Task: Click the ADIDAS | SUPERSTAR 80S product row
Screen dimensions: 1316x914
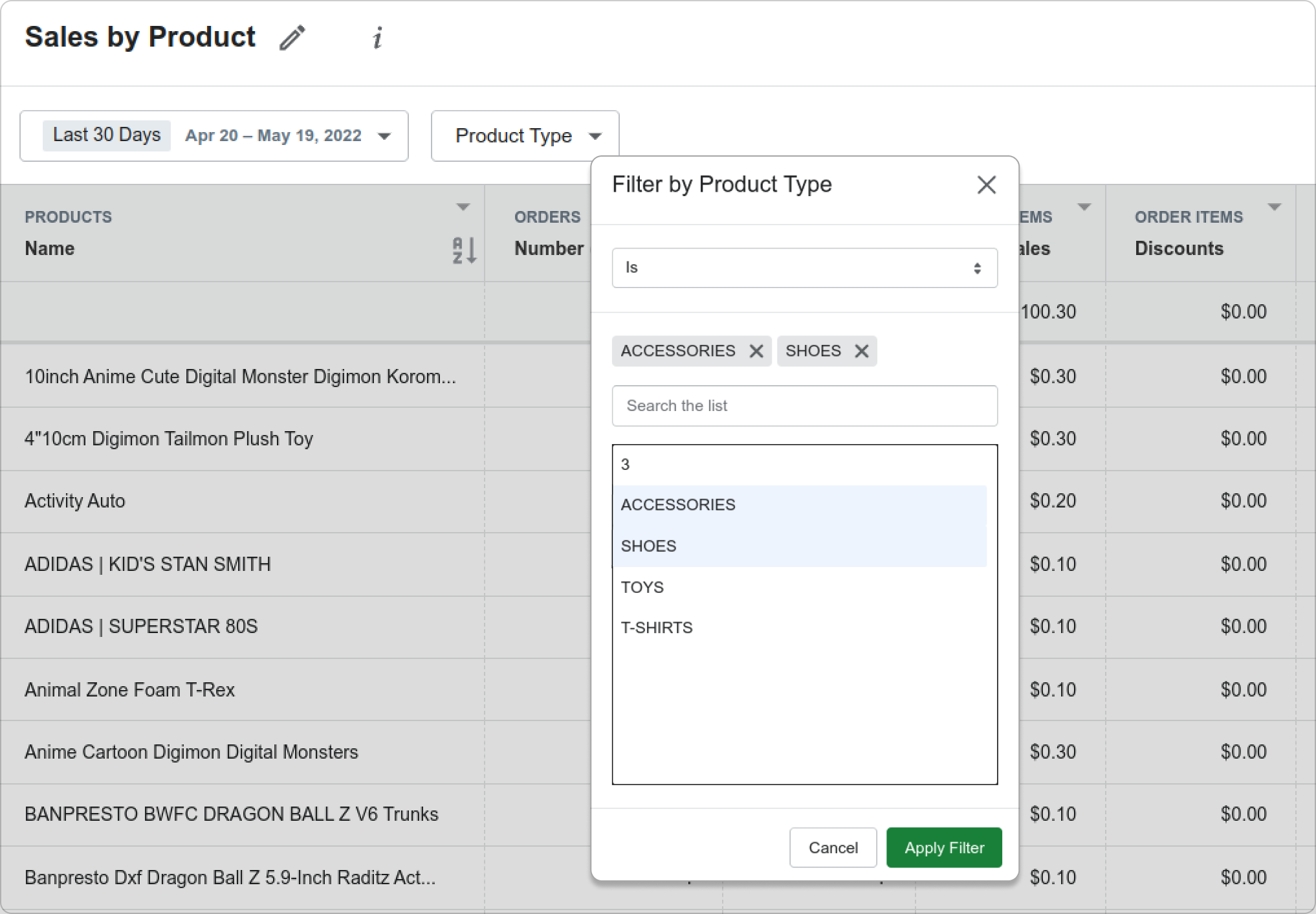Action: pos(141,627)
